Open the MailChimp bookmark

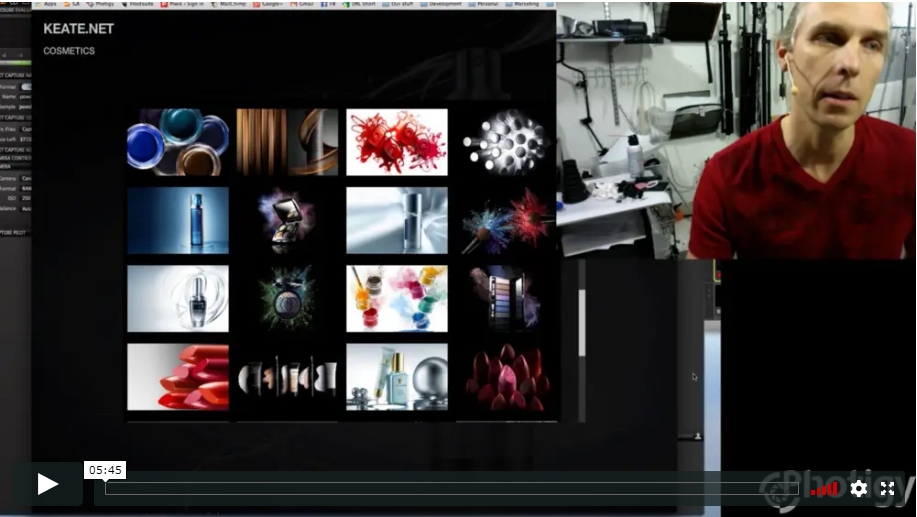click(229, 4)
